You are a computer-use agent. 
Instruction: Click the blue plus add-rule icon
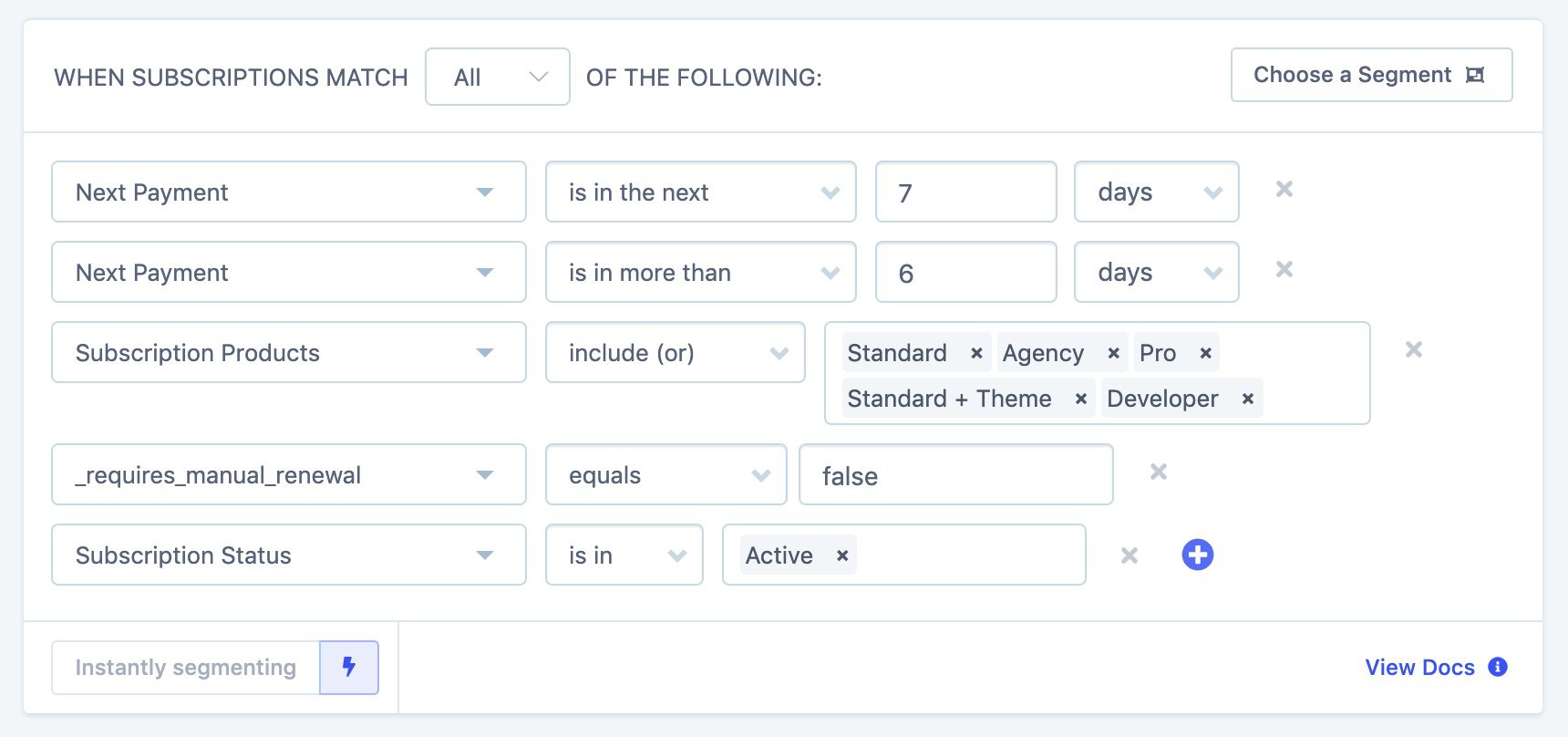pos(1197,555)
